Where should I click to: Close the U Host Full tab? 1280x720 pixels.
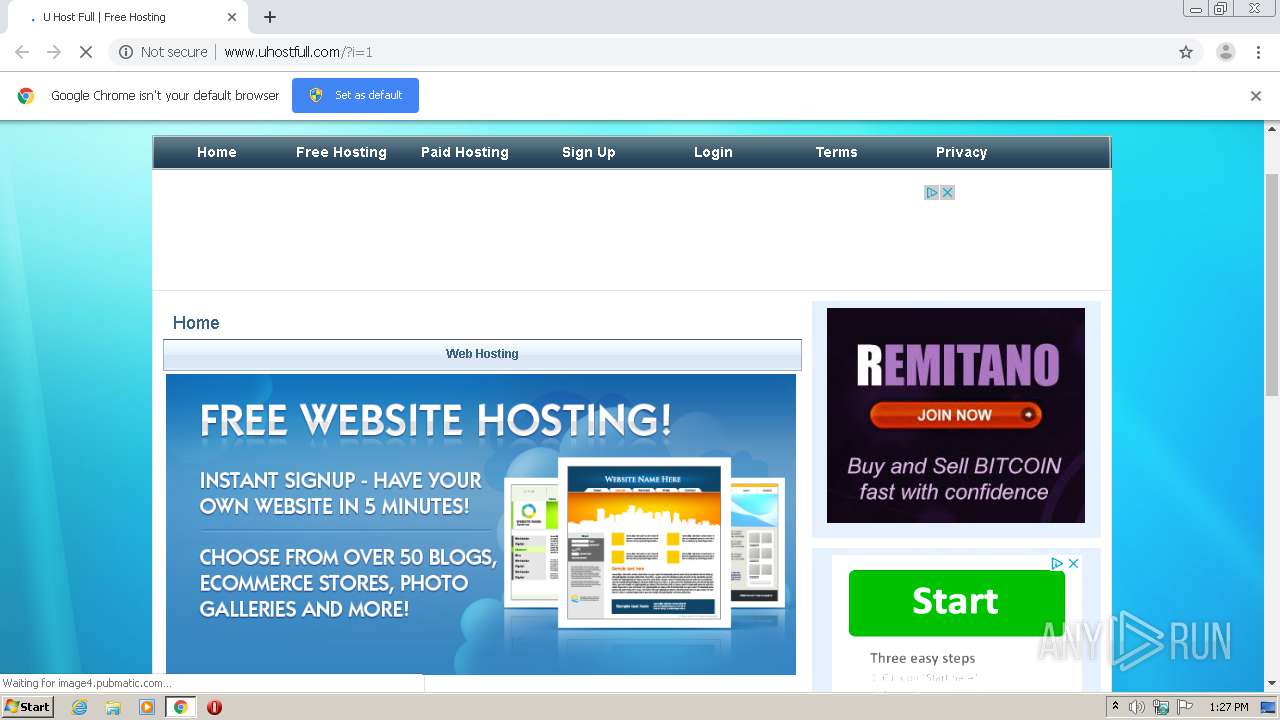pos(232,17)
